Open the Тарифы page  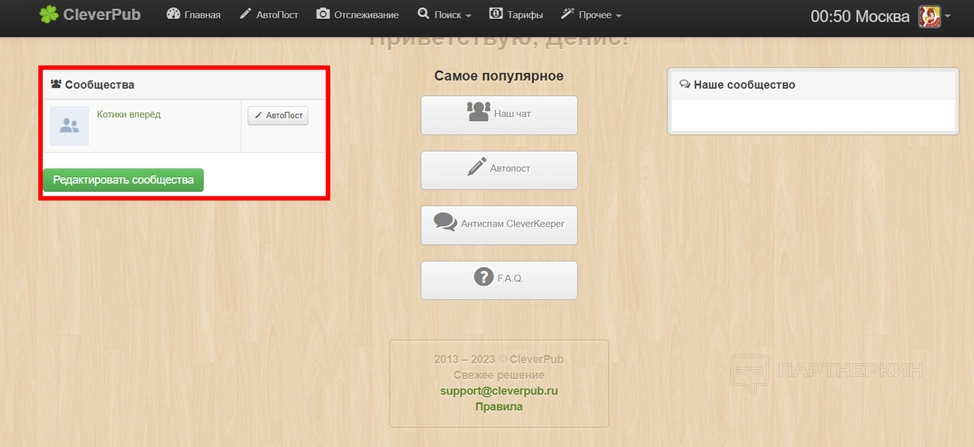pos(516,14)
